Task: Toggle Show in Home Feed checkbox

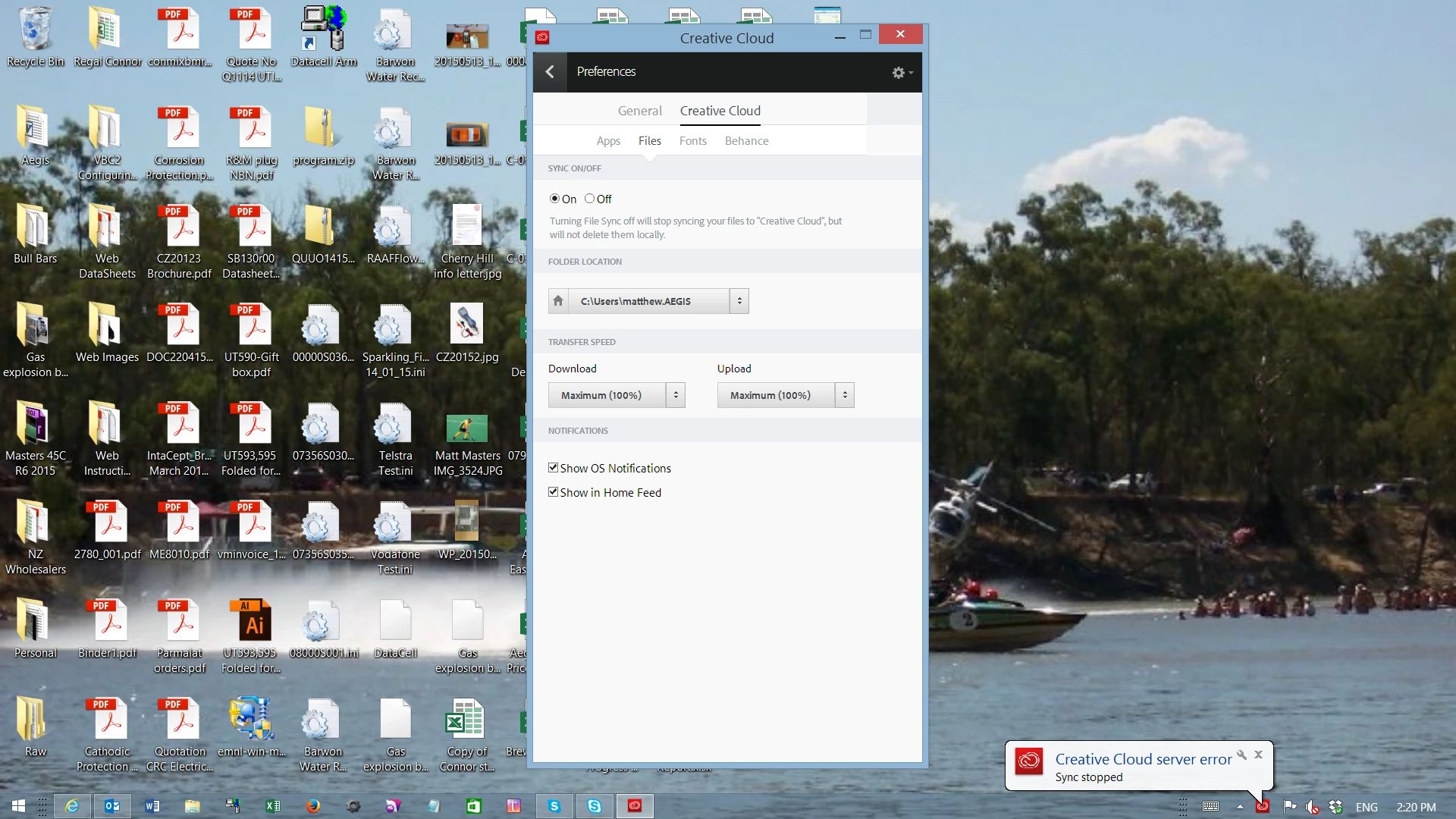Action: click(554, 492)
